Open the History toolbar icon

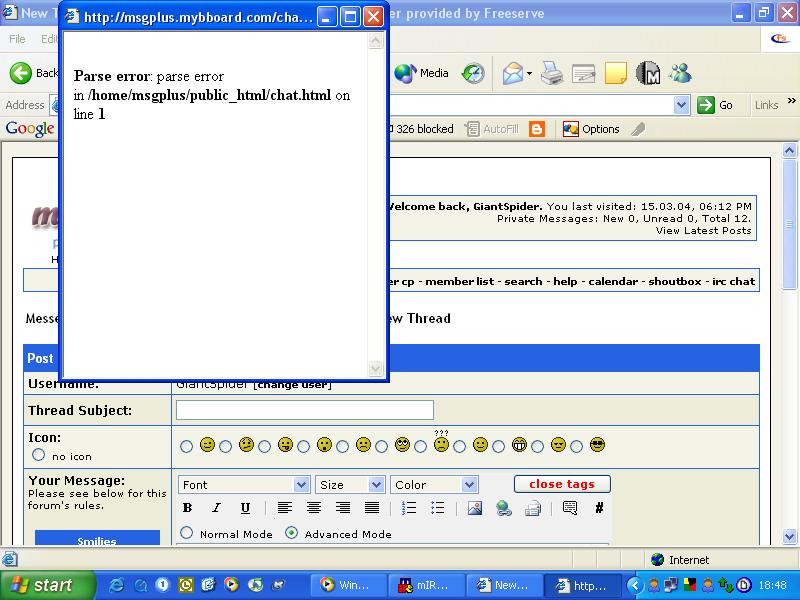(473, 73)
